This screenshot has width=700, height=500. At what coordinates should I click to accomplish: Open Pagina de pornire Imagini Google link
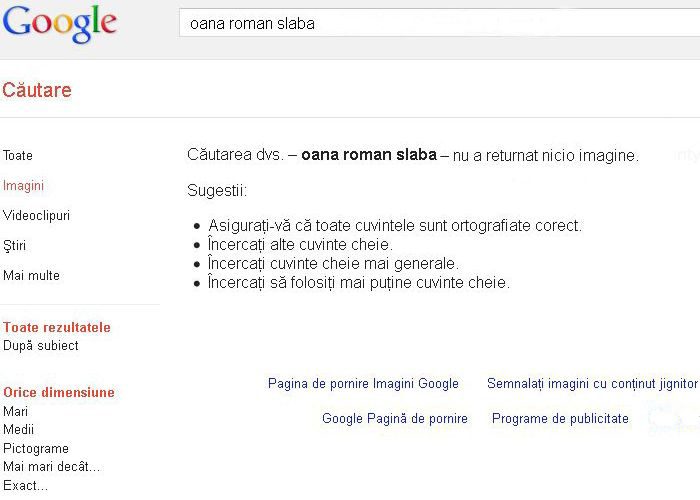point(363,383)
